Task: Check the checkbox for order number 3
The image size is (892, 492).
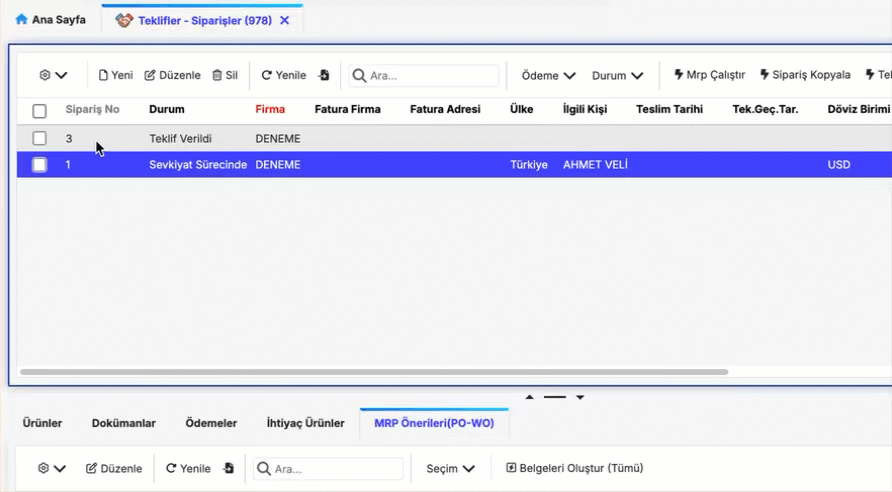Action: click(39, 138)
